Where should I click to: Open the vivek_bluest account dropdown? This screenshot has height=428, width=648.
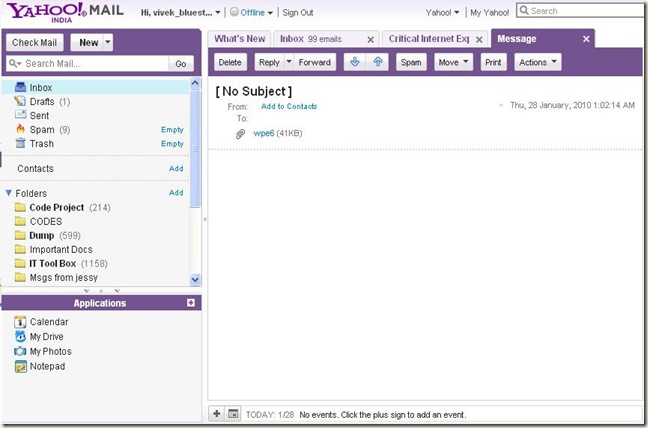click(218, 13)
